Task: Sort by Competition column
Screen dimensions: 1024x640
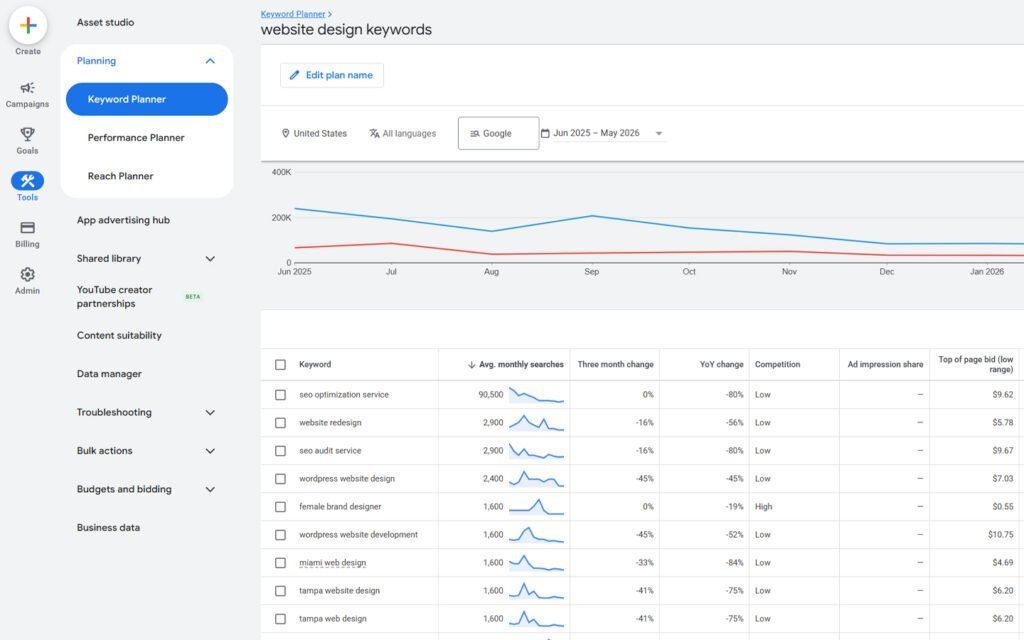Action: [777, 364]
